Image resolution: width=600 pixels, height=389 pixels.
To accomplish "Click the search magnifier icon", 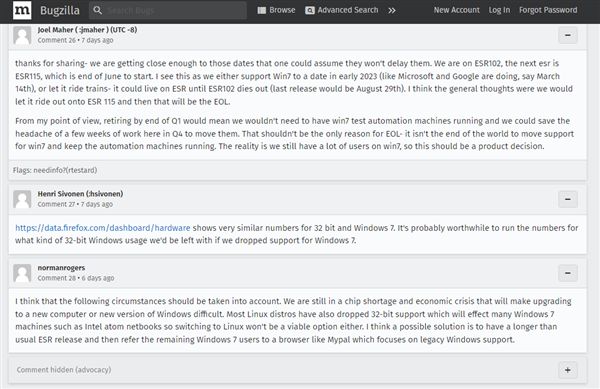I will point(98,10).
